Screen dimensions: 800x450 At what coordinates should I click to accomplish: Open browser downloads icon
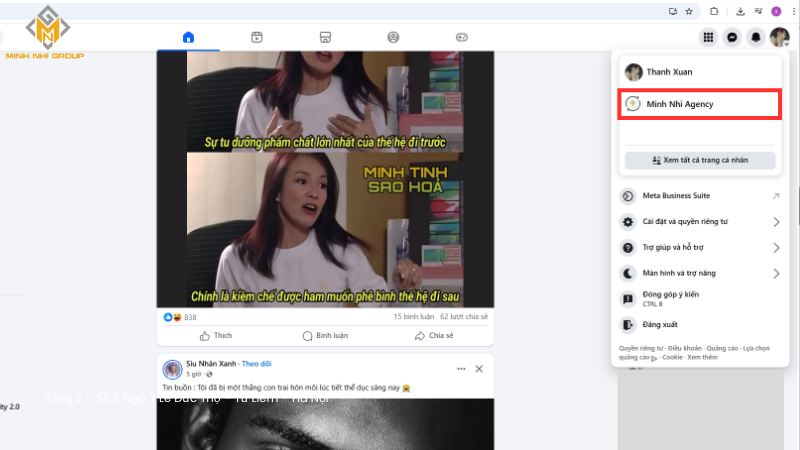coord(740,11)
